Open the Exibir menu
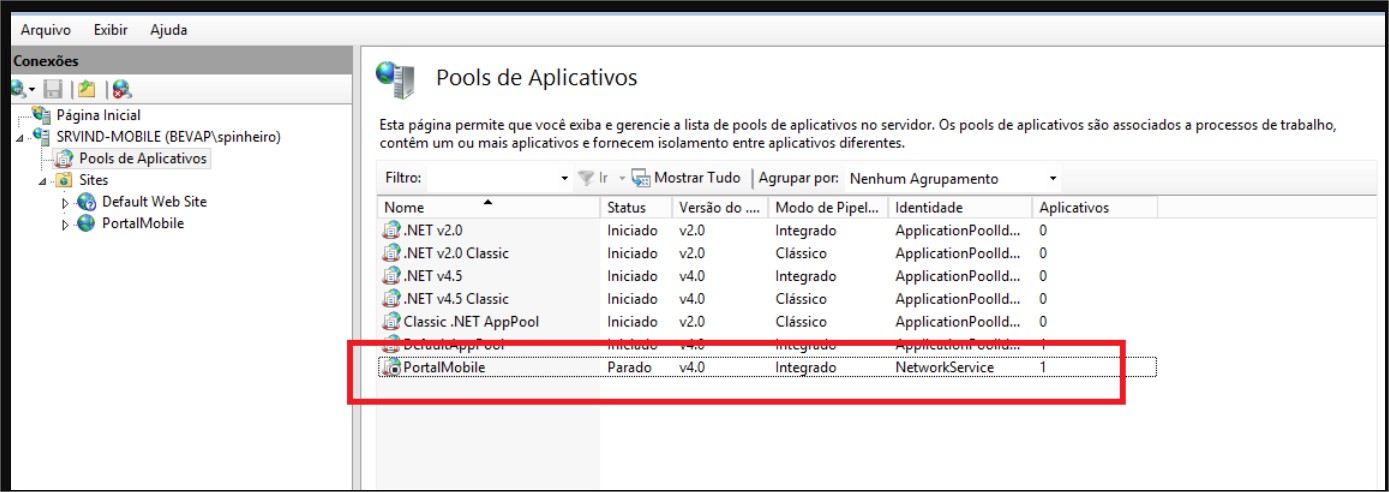This screenshot has height=492, width=1389. coord(111,30)
